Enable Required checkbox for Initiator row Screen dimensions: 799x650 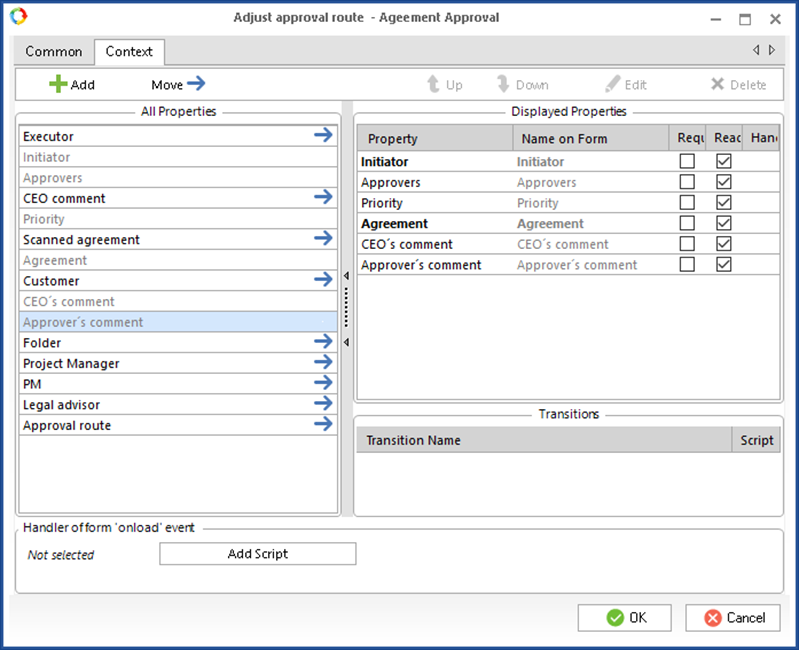[687, 162]
